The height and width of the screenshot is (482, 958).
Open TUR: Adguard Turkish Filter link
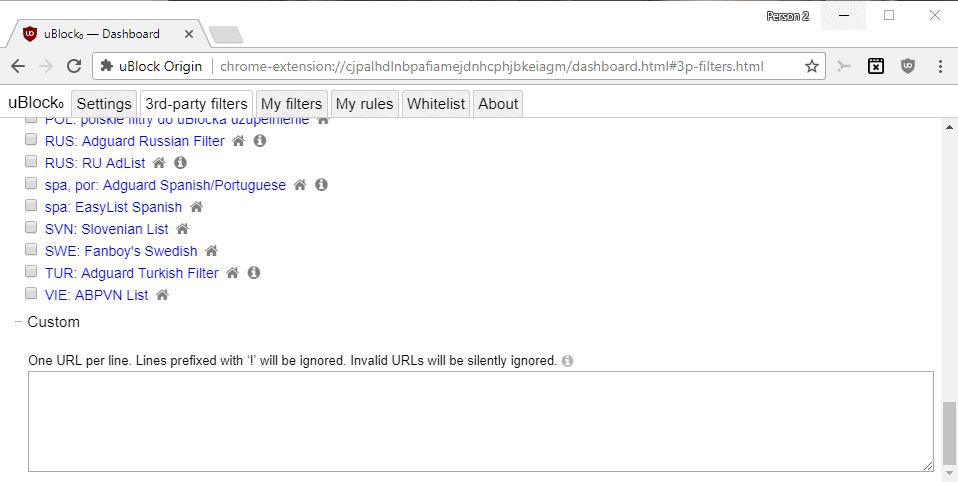(x=132, y=273)
